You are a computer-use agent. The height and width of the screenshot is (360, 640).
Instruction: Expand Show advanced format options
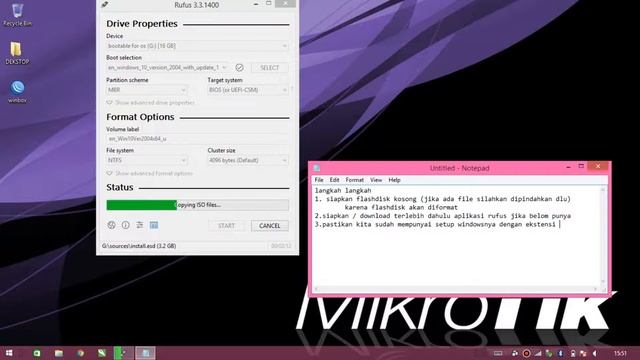[x=150, y=173]
